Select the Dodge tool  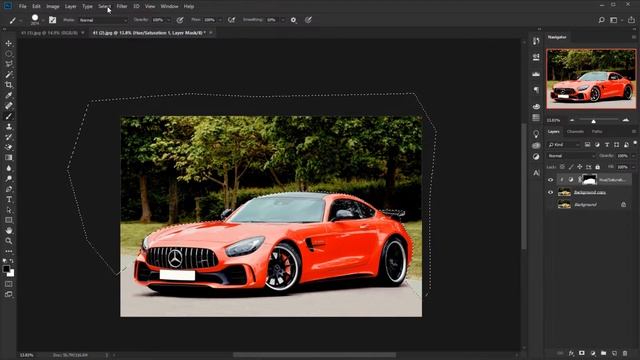pyautogui.click(x=9, y=179)
